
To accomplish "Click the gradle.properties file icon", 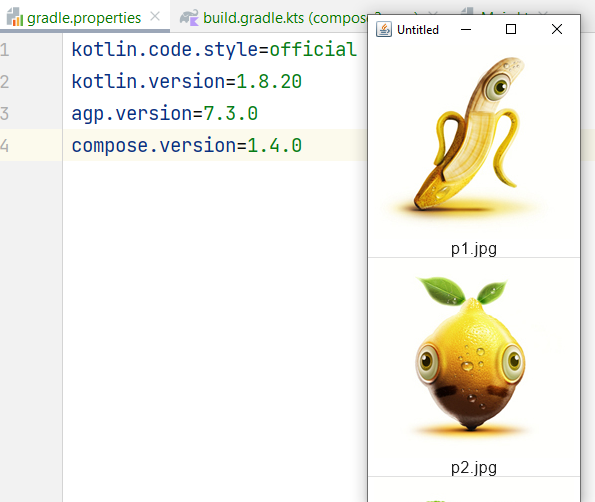I will 15,17.
